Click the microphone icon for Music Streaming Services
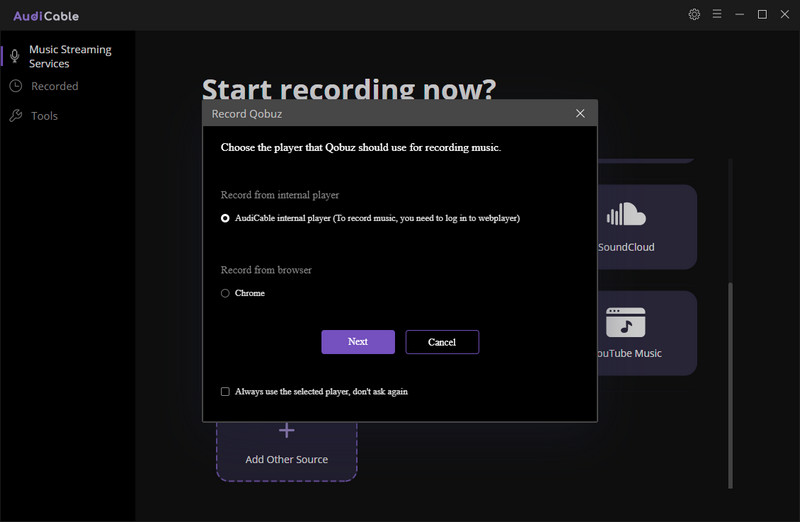Screen dimensions: 800x522 15,56
